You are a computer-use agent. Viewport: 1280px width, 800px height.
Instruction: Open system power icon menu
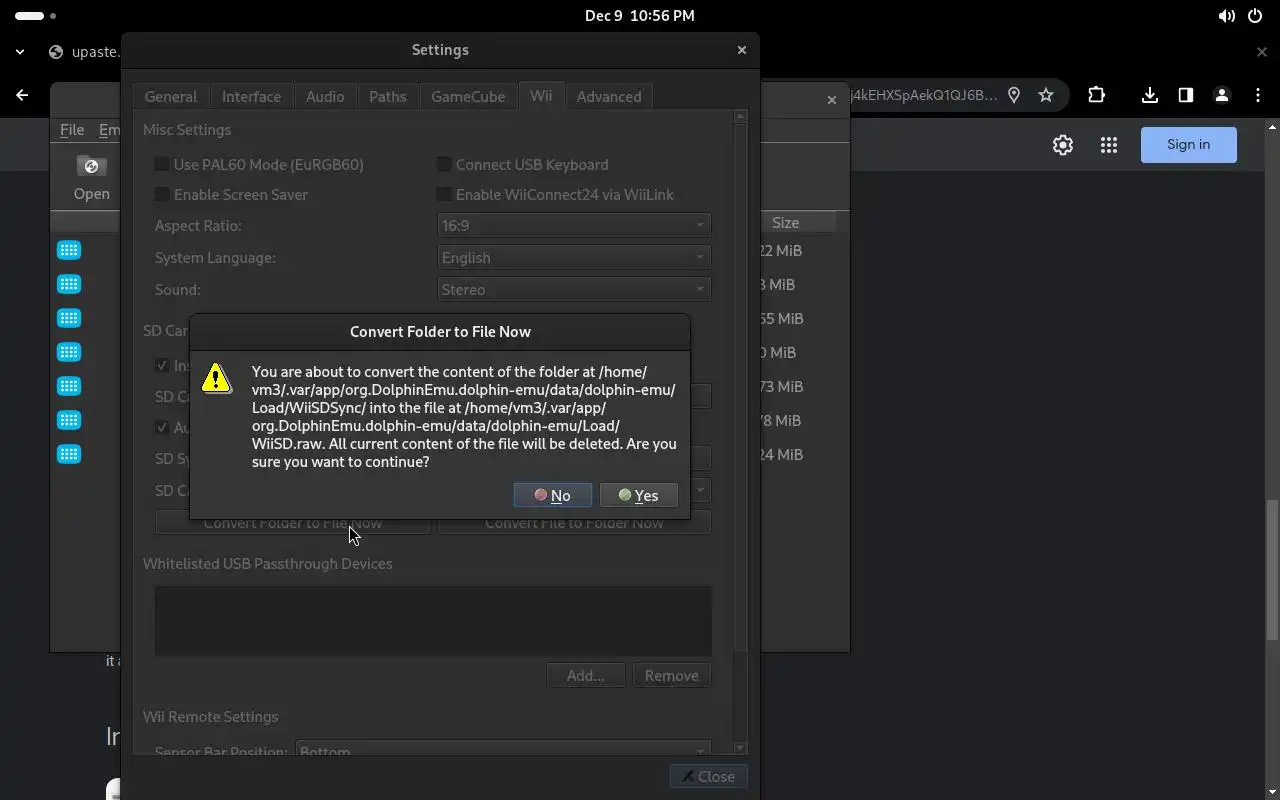[x=1256, y=16]
